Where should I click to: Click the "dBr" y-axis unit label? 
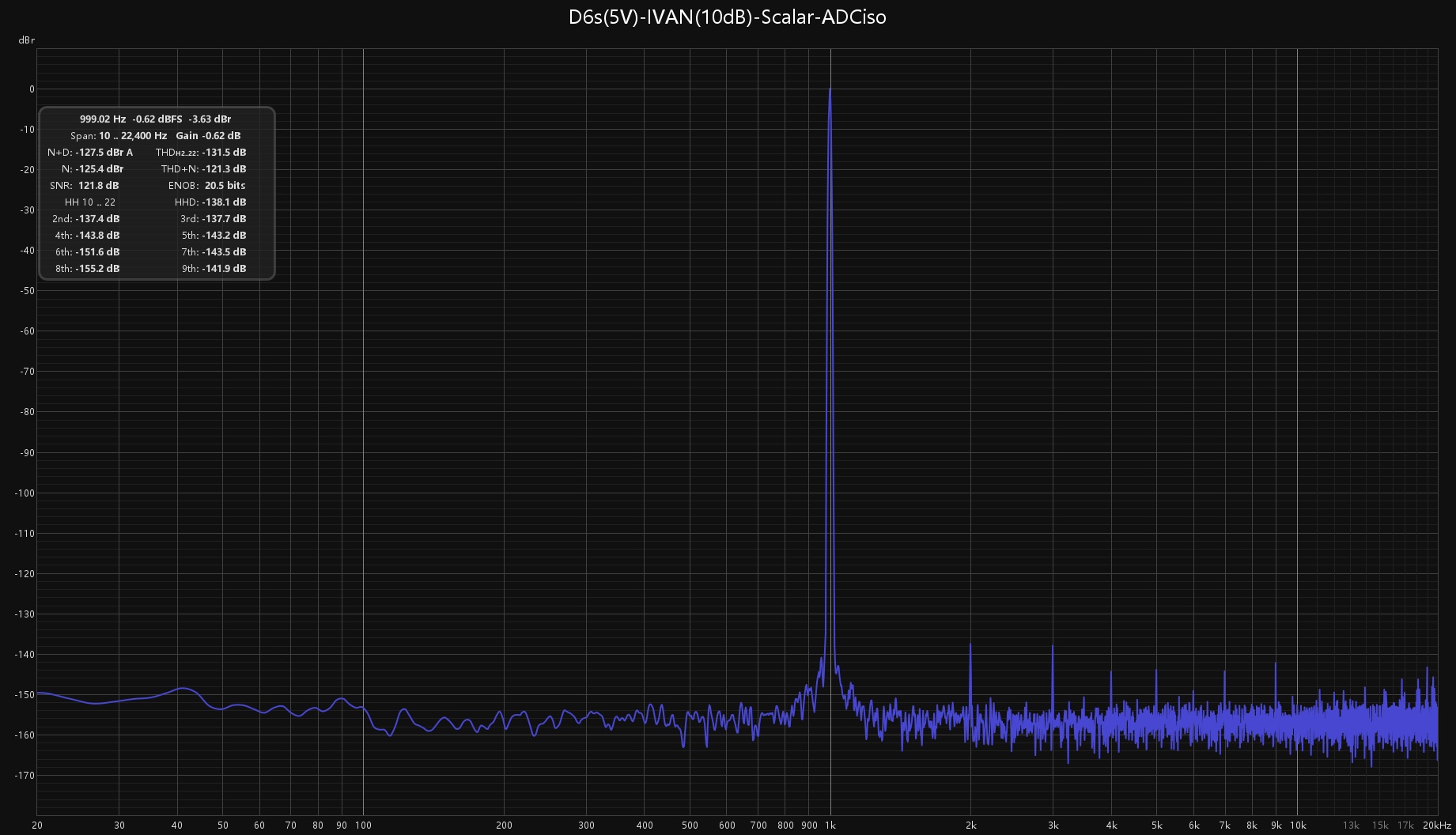[x=26, y=40]
